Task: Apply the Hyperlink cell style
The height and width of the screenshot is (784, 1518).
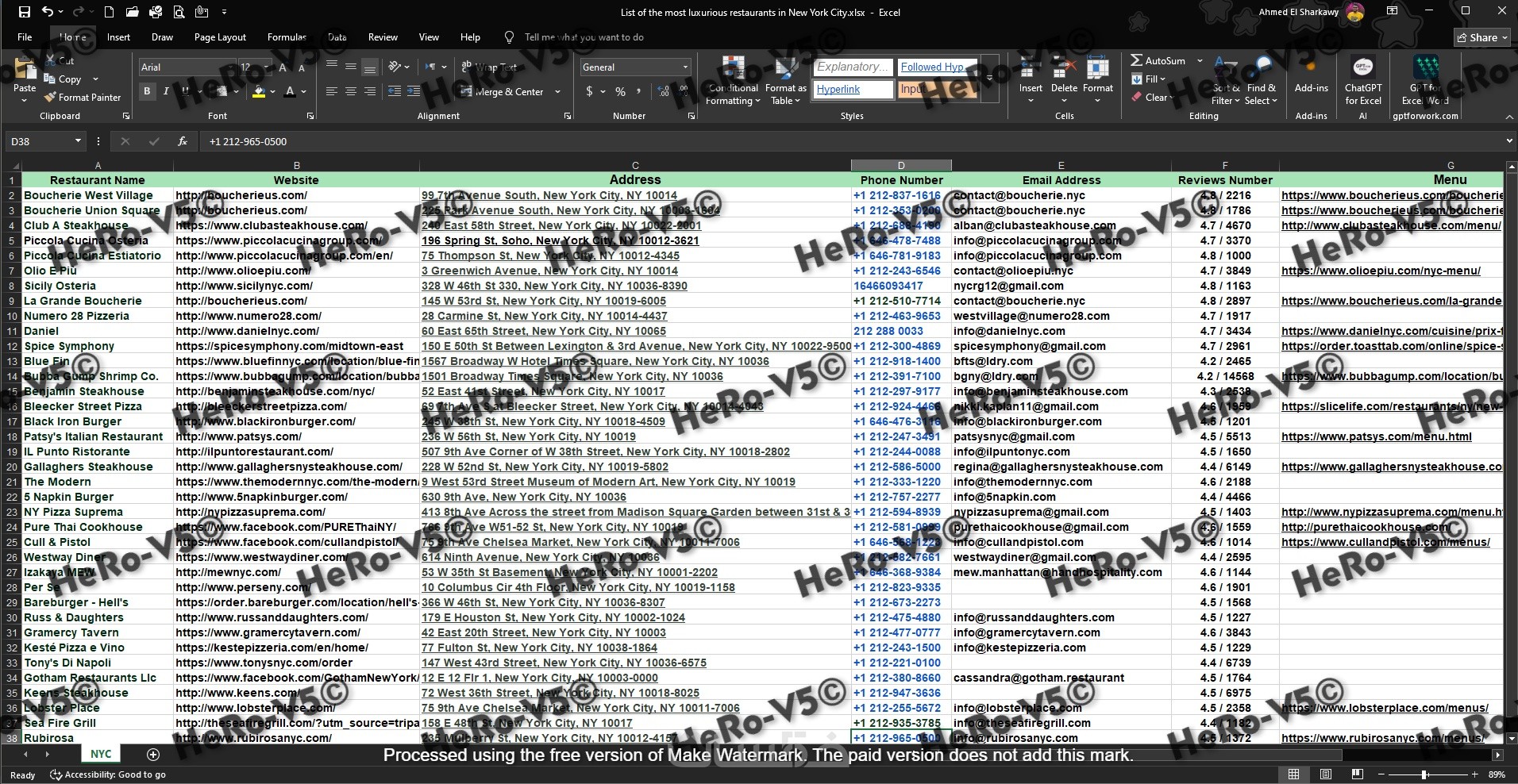Action: 853,89
